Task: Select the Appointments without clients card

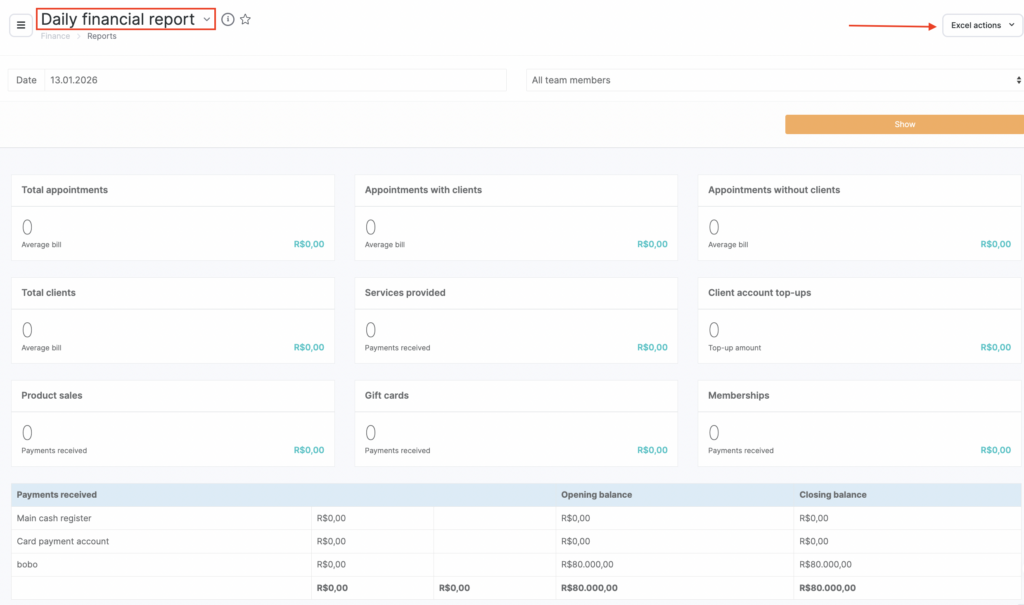Action: (859, 218)
